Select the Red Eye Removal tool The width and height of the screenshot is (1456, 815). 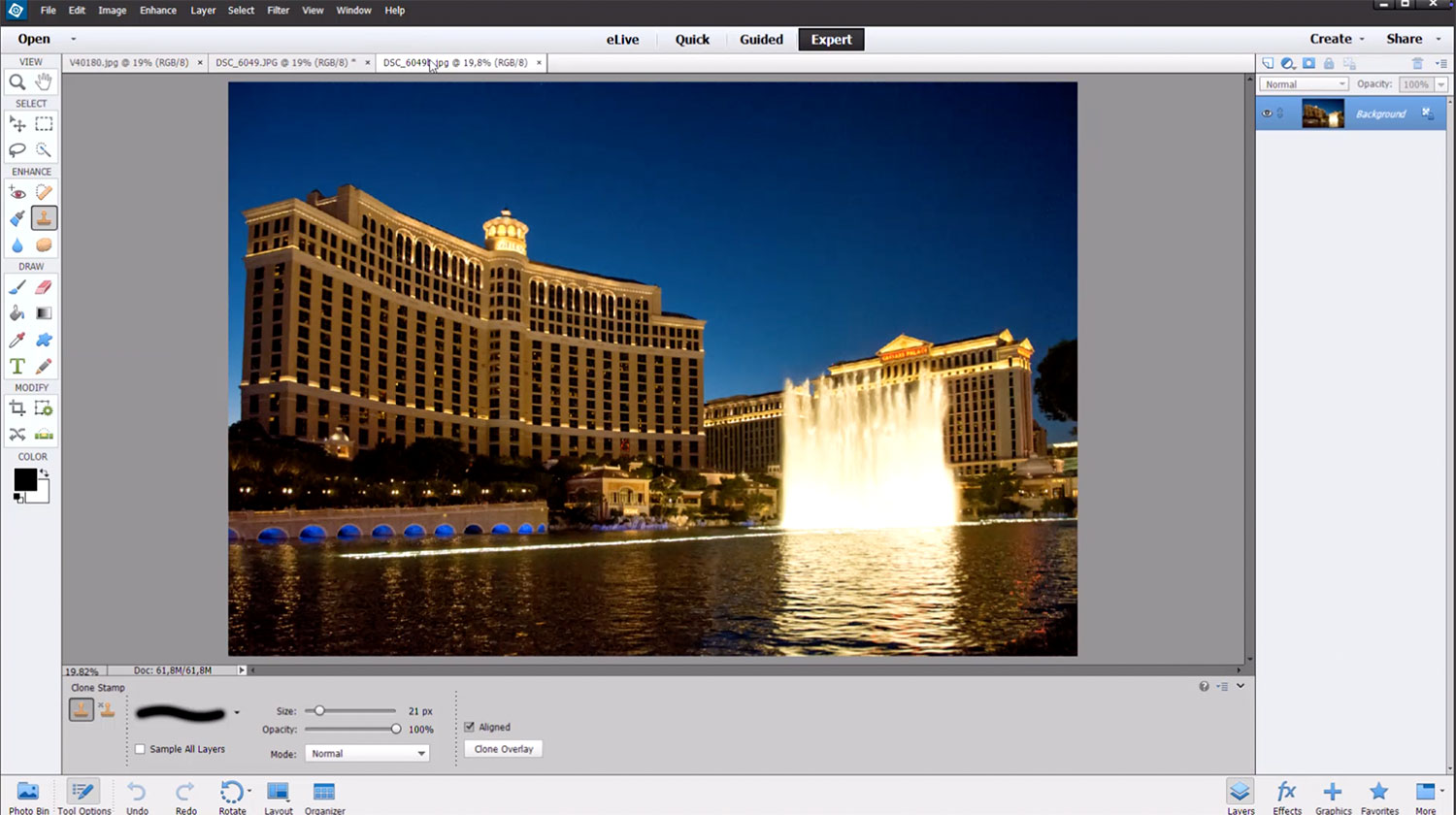point(17,192)
